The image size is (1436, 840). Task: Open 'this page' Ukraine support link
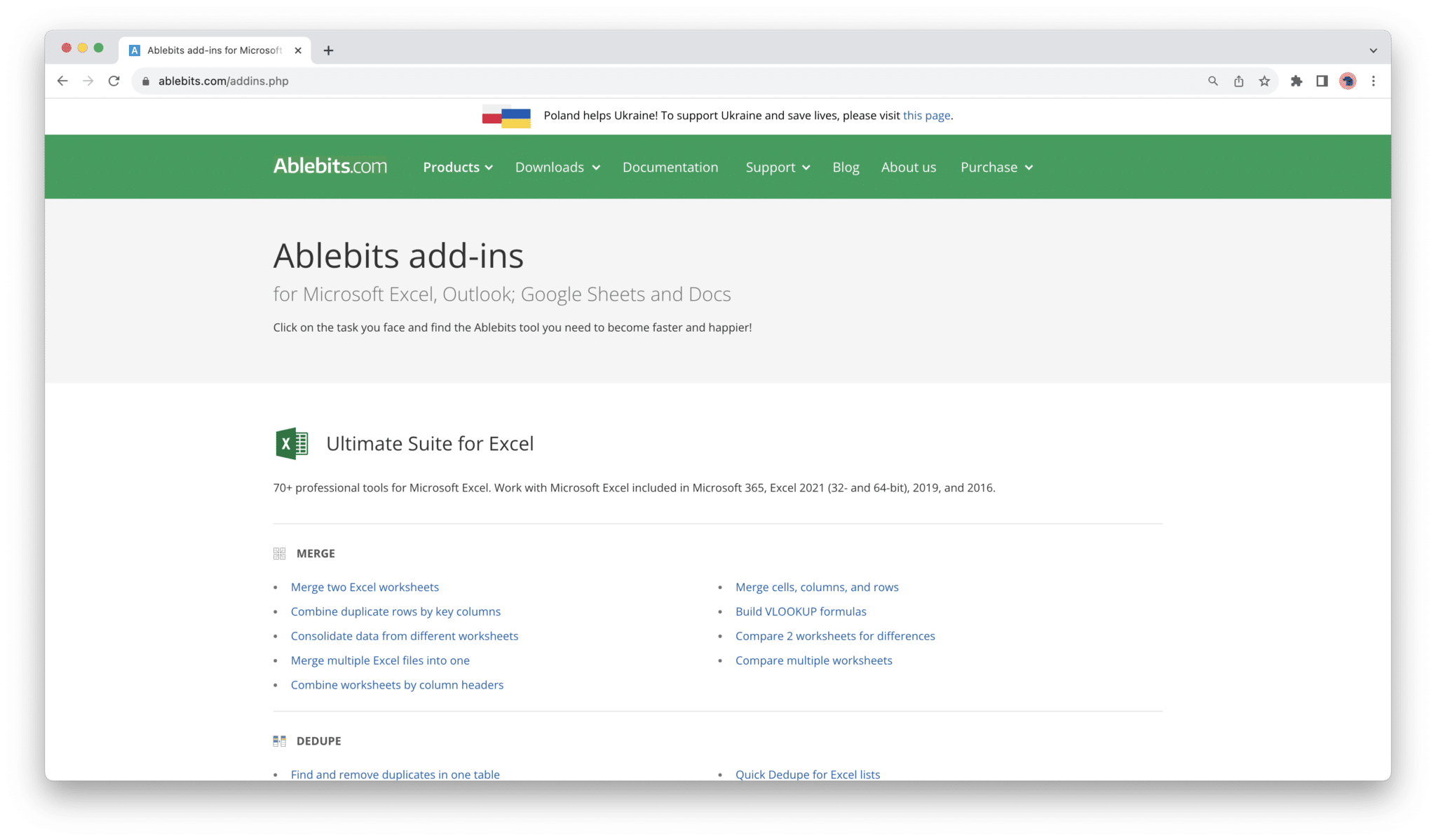click(x=926, y=116)
